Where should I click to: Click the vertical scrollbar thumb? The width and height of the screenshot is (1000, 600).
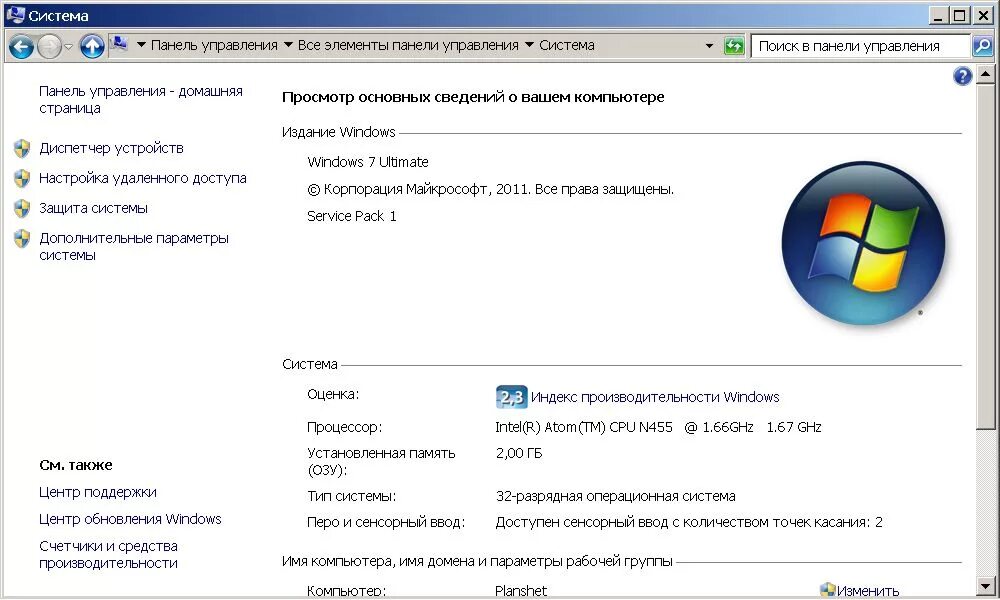click(985, 256)
